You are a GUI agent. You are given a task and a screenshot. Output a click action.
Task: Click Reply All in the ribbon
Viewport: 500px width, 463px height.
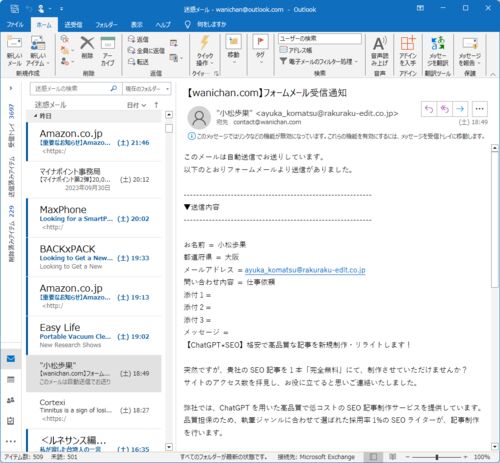[x=146, y=51]
